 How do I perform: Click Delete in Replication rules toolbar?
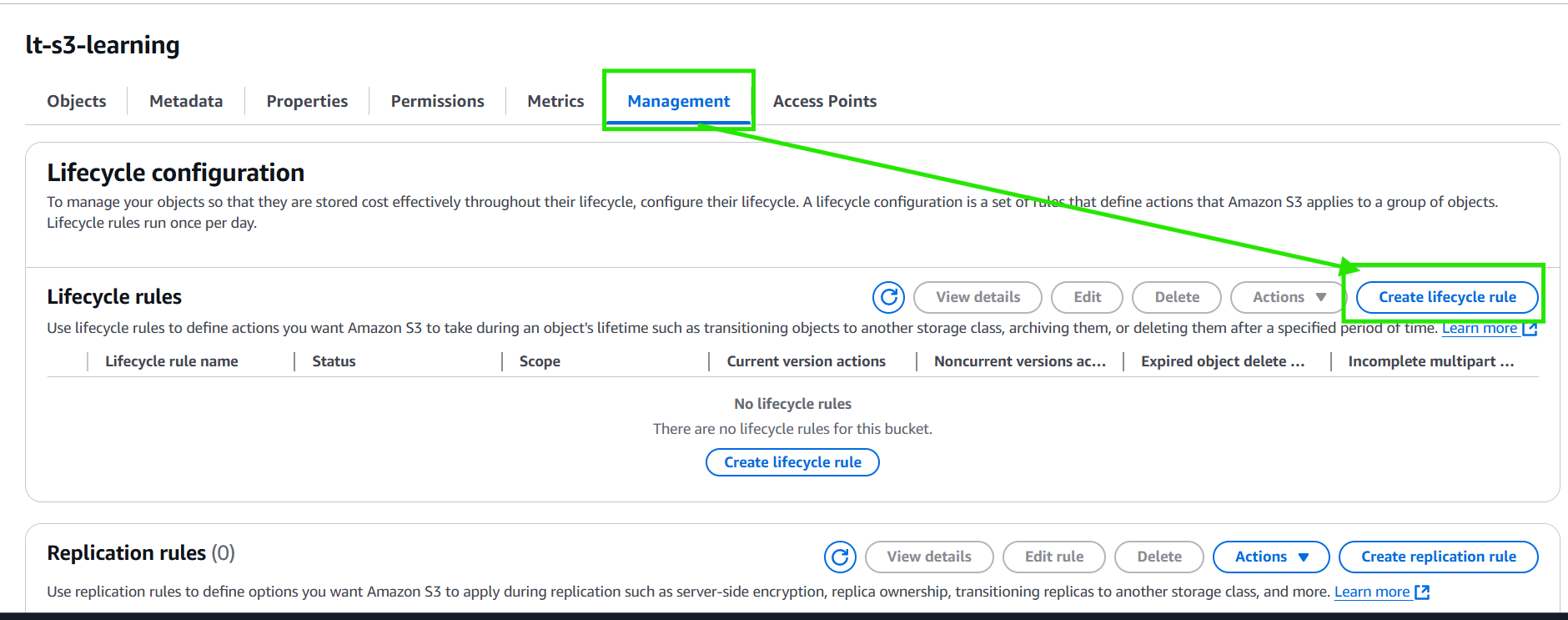pos(1159,557)
